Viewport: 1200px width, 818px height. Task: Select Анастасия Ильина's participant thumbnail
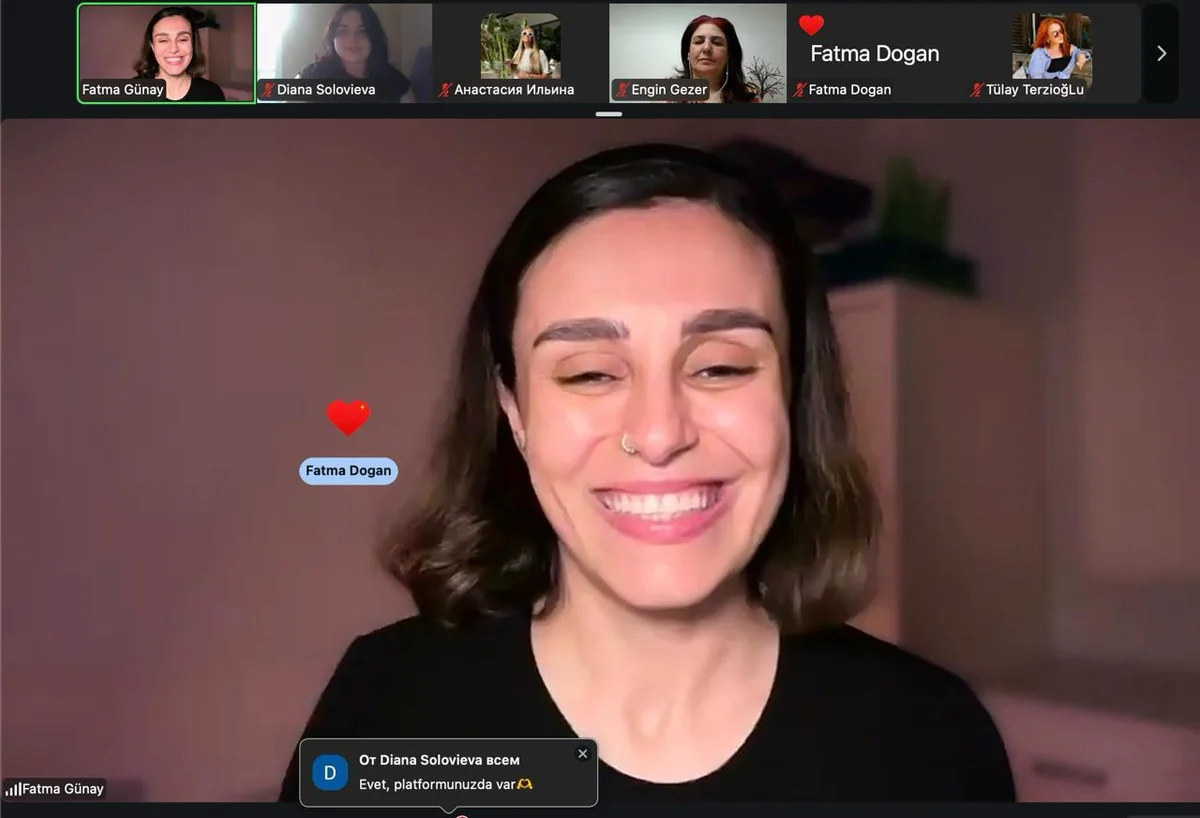(521, 53)
